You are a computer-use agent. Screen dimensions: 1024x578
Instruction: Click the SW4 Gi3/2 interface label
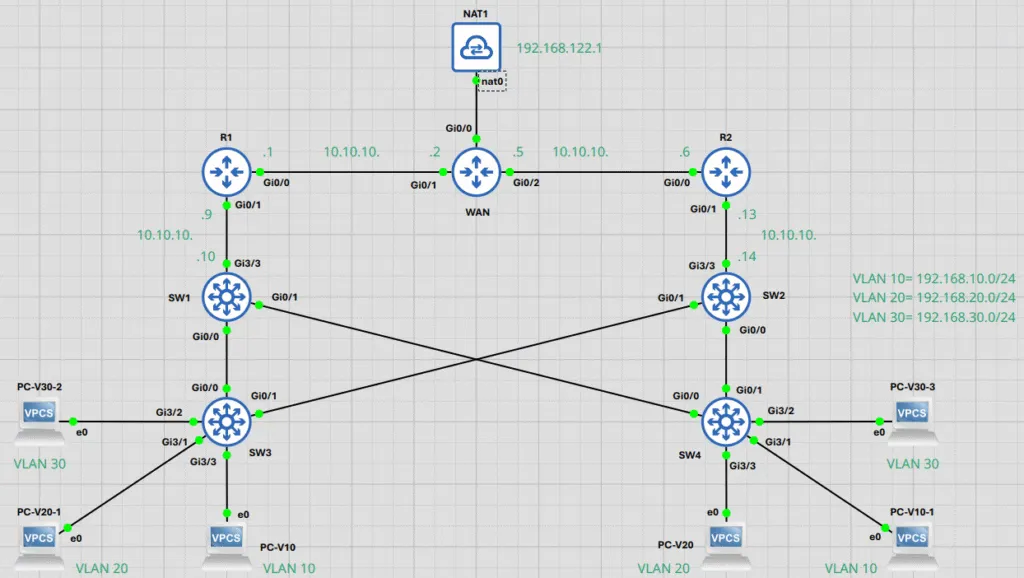[781, 411]
